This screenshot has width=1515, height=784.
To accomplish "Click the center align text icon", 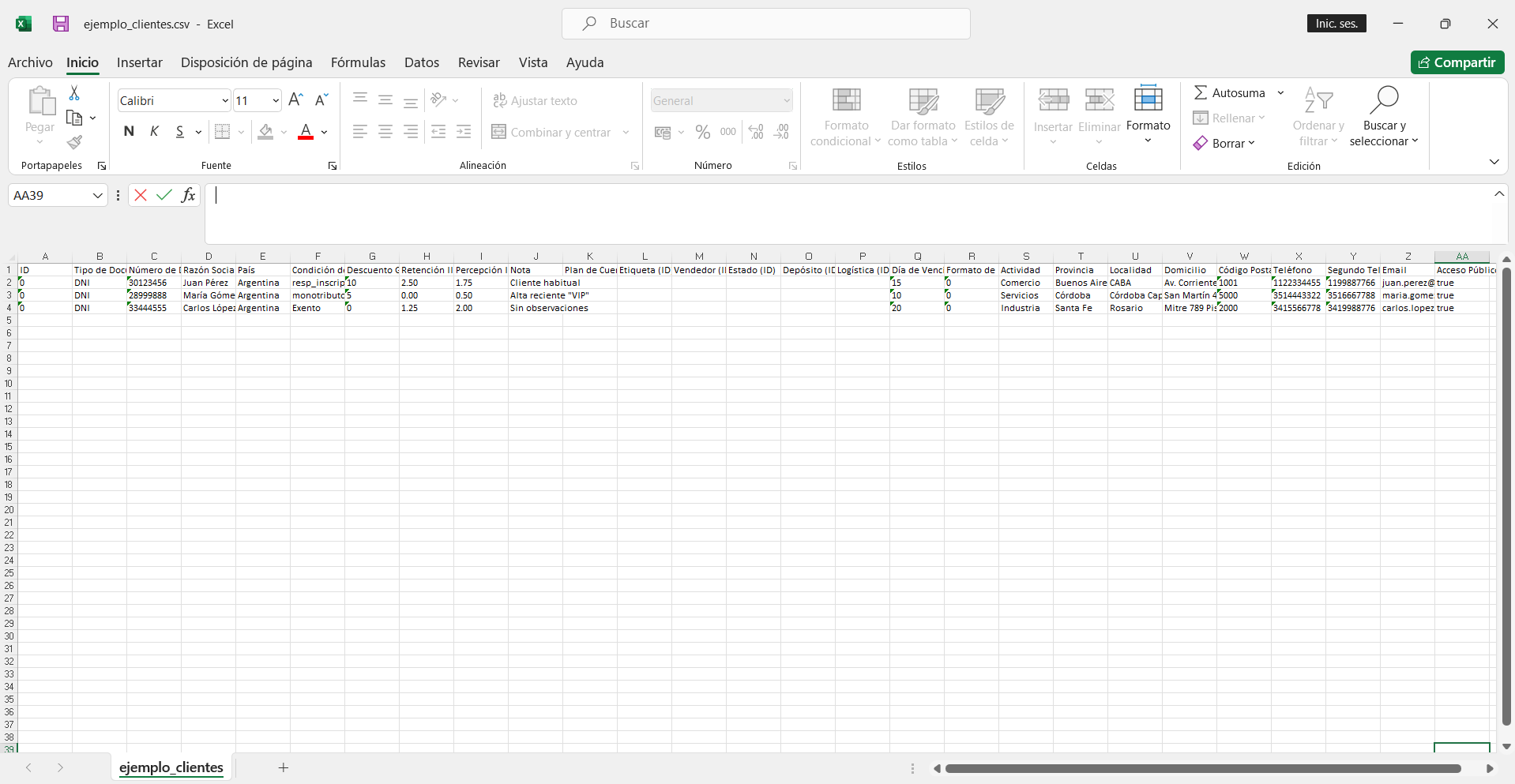I will (385, 132).
